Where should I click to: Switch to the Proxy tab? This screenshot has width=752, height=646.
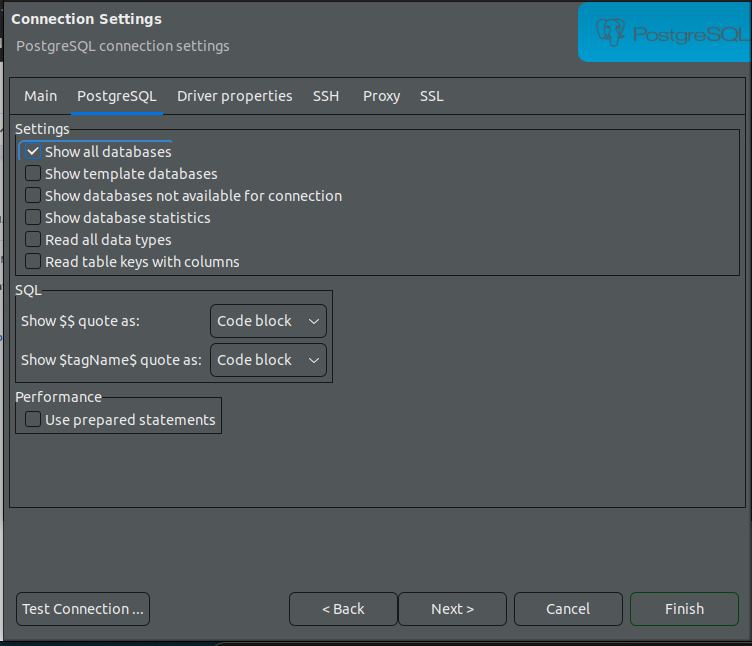[x=381, y=96]
